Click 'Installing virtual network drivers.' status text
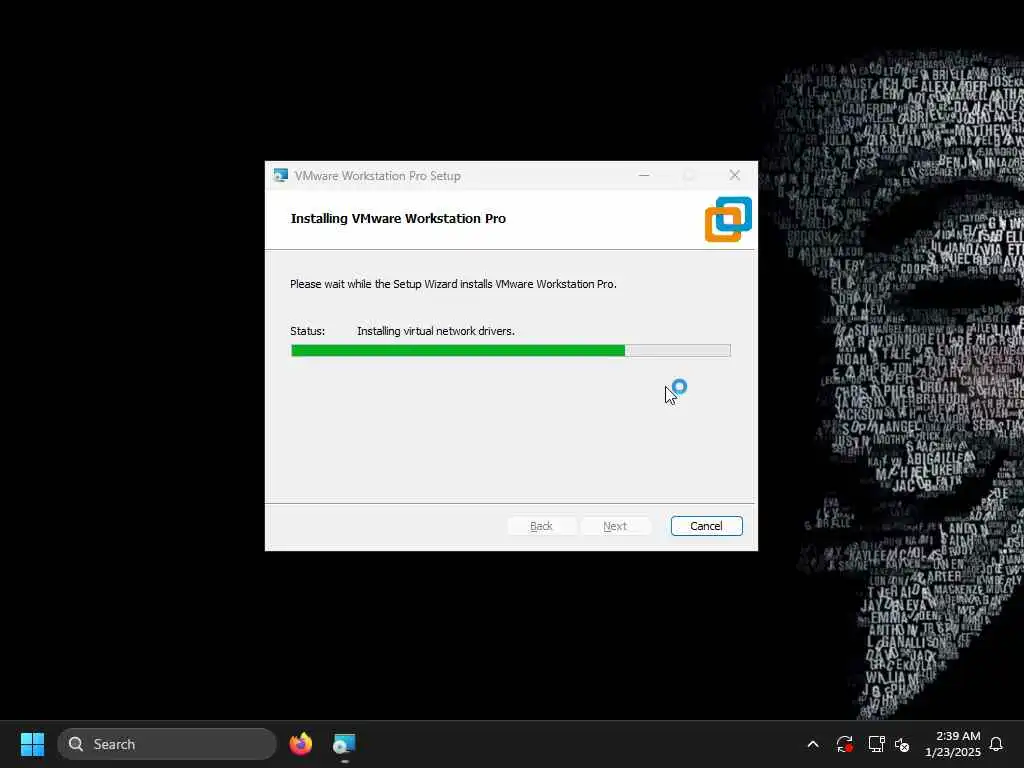Viewport: 1024px width, 768px height. coord(436,331)
